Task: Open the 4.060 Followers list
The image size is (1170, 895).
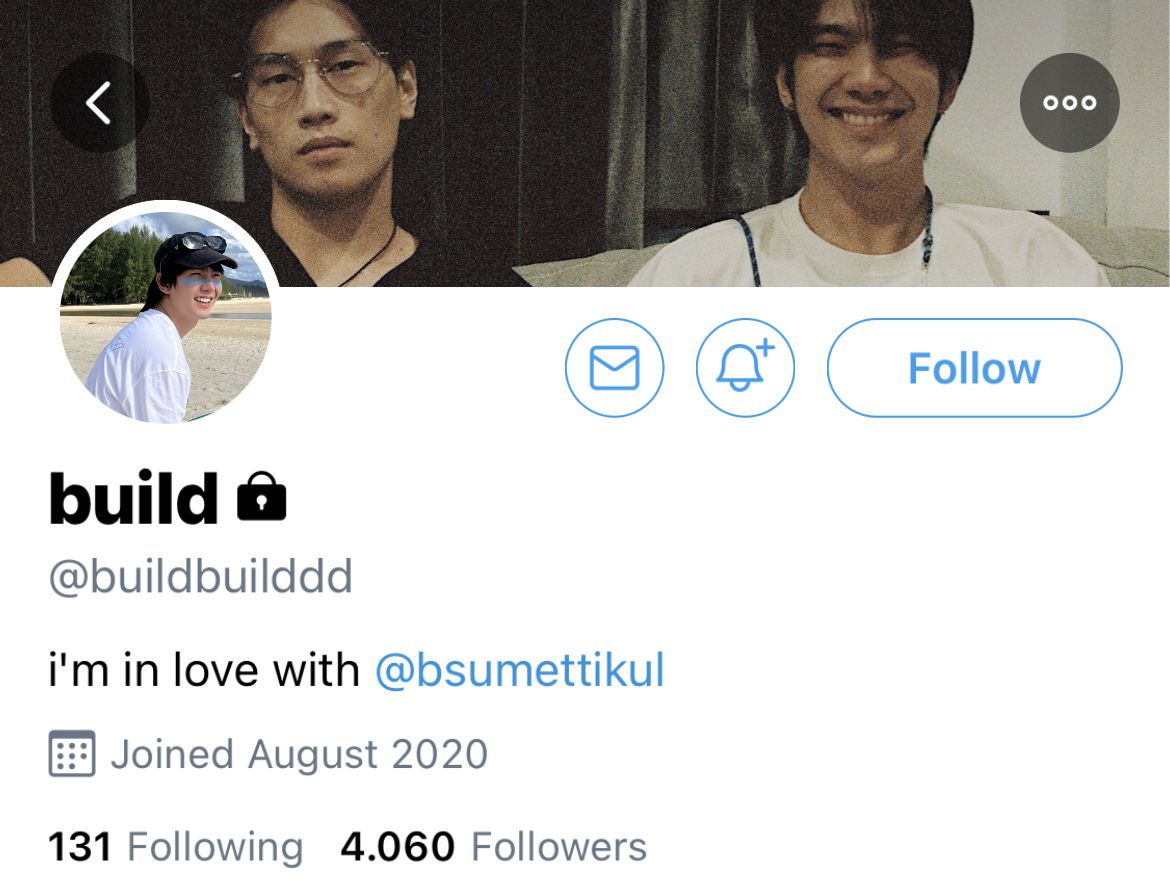Action: pyautogui.click(x=493, y=846)
